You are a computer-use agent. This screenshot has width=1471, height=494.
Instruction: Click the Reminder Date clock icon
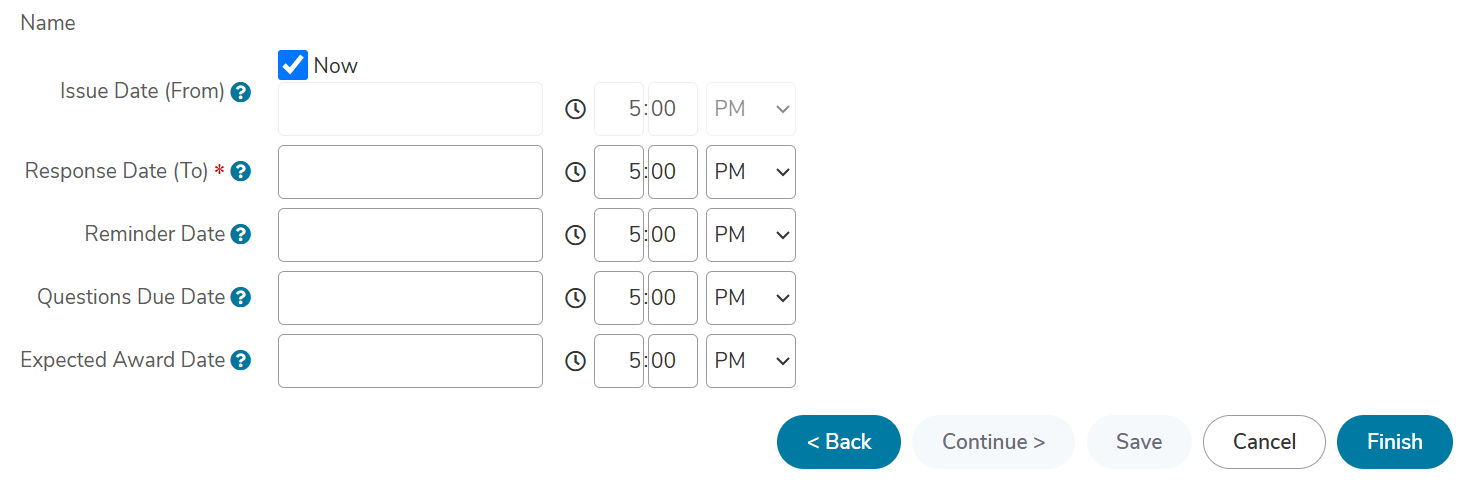point(575,235)
